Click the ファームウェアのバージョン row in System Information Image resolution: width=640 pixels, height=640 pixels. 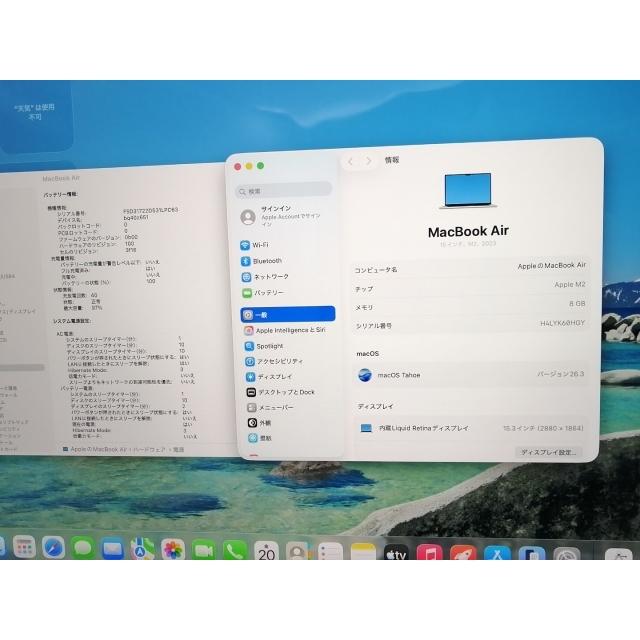[x=98, y=238]
